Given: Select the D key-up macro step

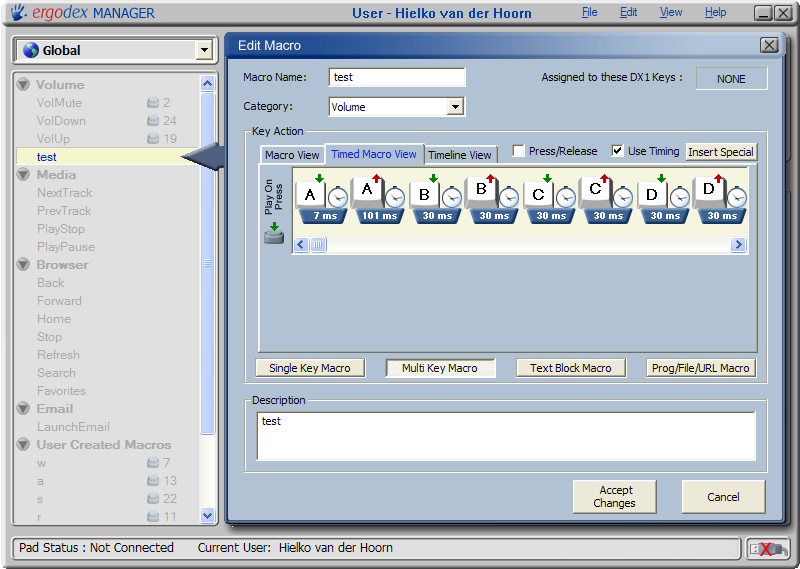Looking at the screenshot, I should point(709,192).
